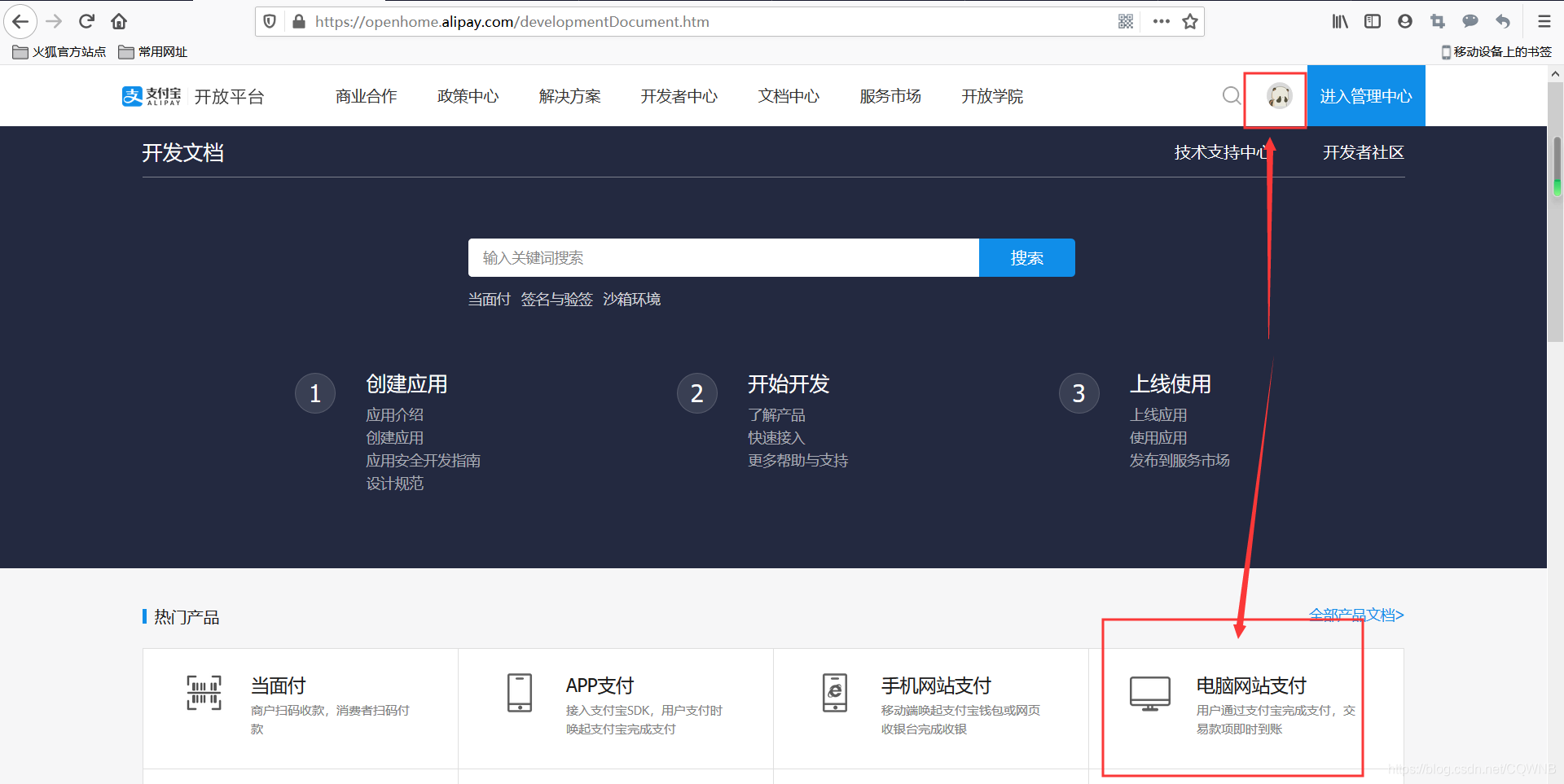Screen dimensions: 1564x784
Task: Open the 发布到服务市场 link
Action: pyautogui.click(x=1180, y=461)
